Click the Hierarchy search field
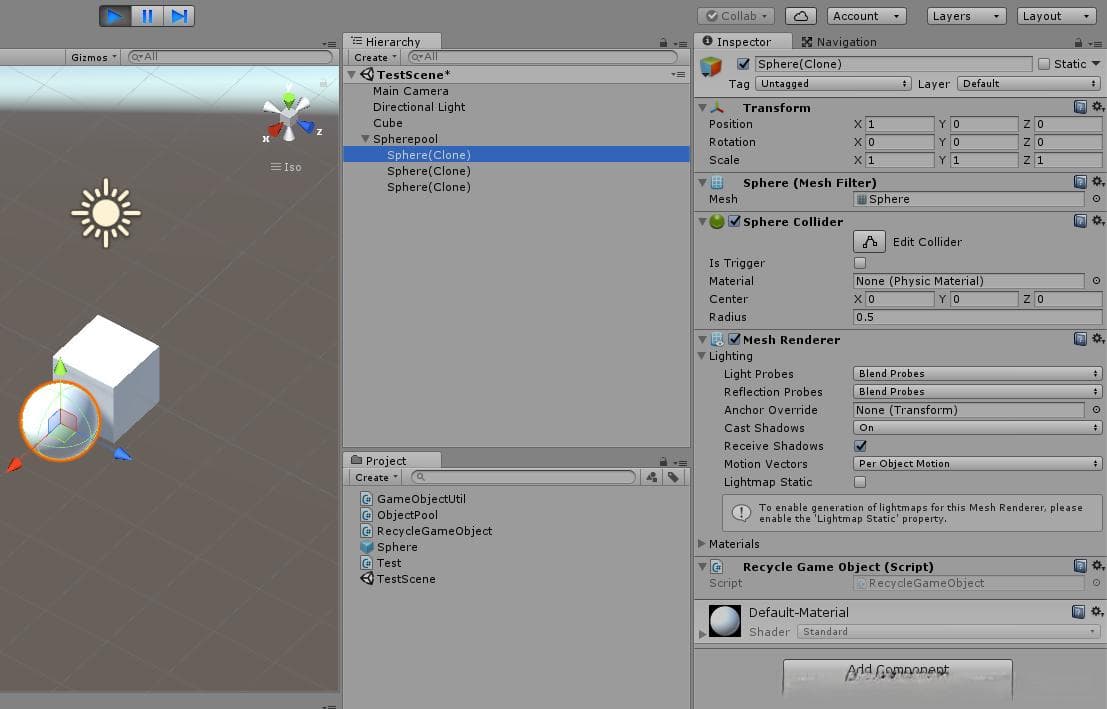 click(x=542, y=56)
